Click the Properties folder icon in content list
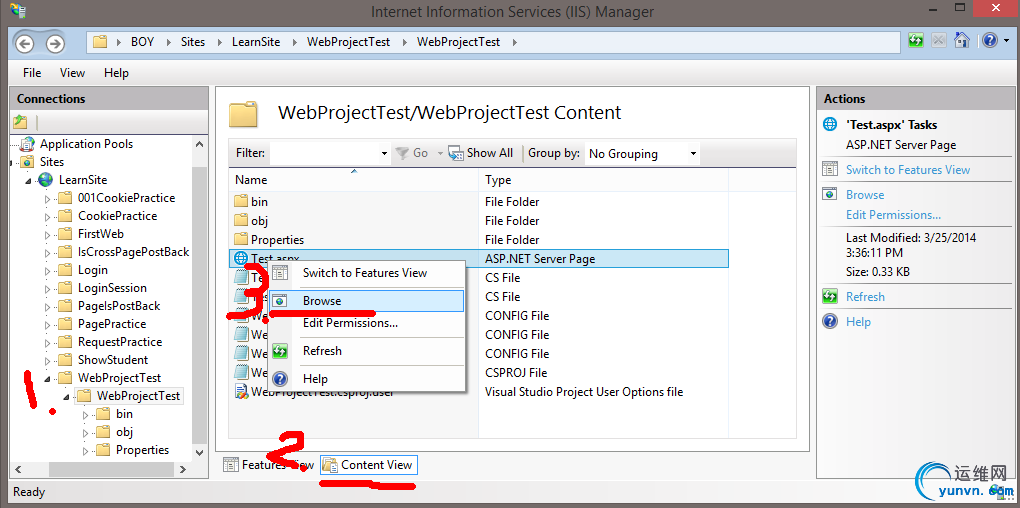The width and height of the screenshot is (1020, 508). click(x=241, y=239)
